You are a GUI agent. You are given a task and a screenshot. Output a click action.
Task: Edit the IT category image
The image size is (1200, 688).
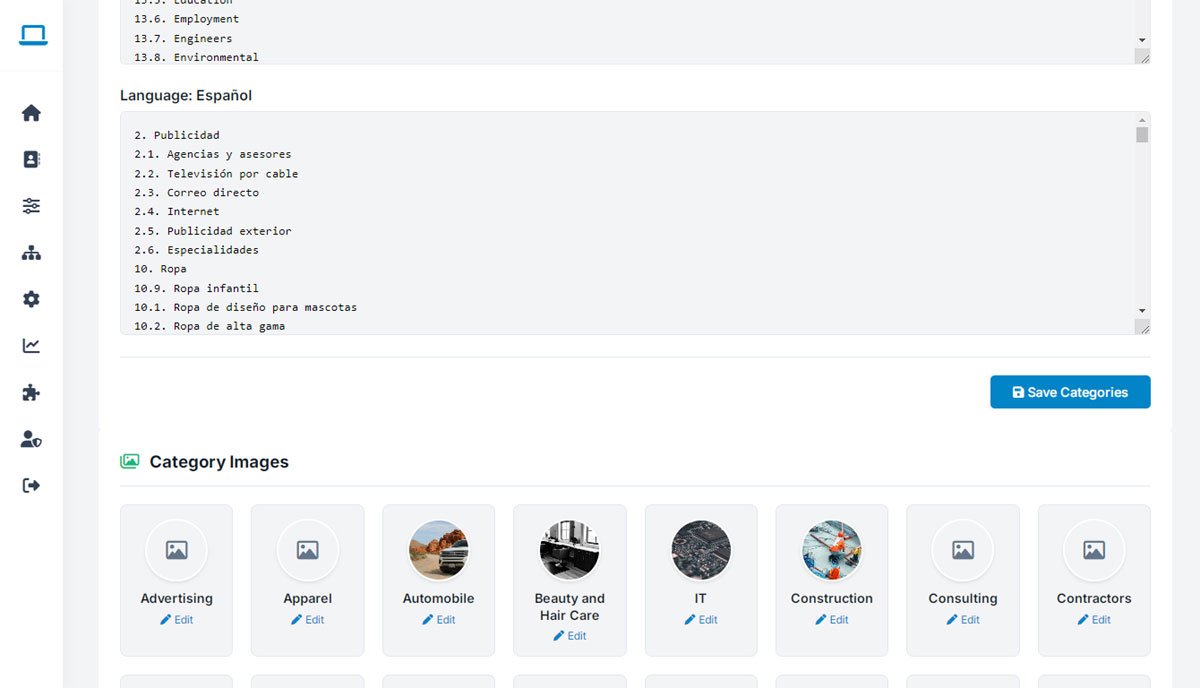point(701,620)
